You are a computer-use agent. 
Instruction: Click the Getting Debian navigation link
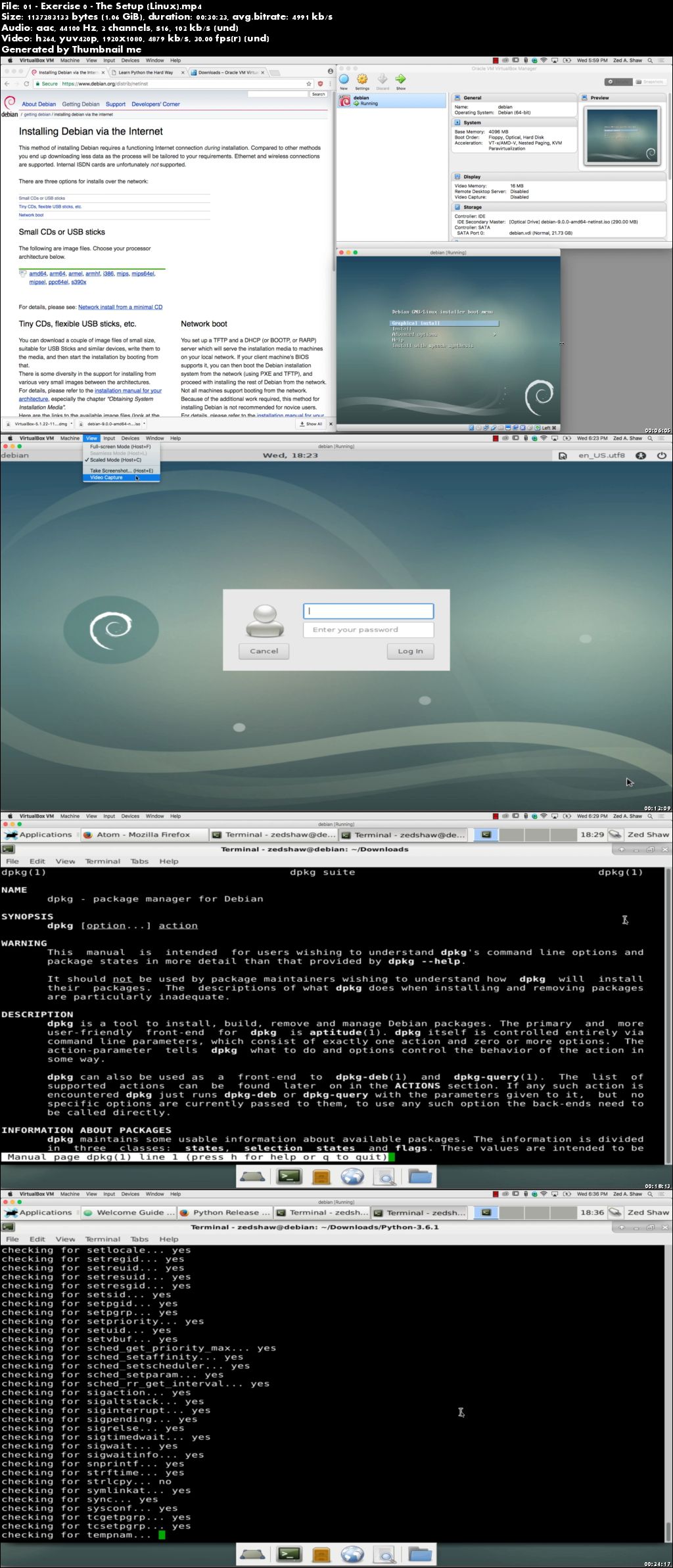[81, 104]
